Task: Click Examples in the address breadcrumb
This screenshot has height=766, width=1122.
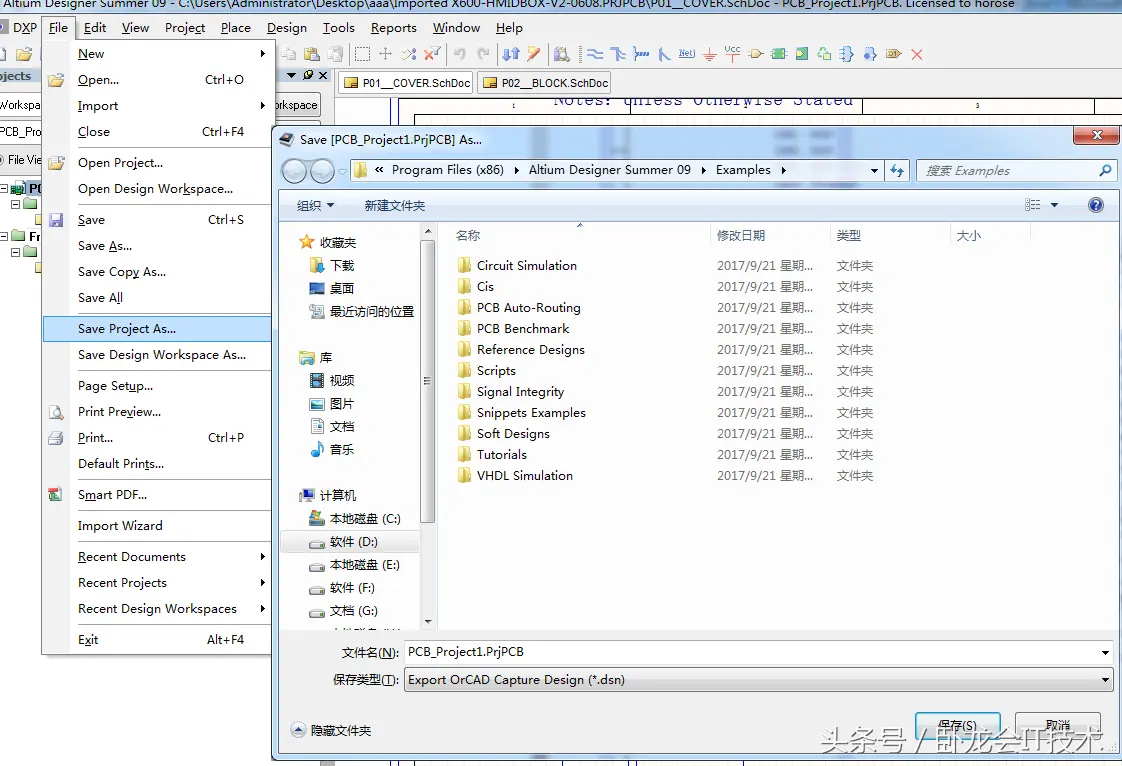Action: 743,170
